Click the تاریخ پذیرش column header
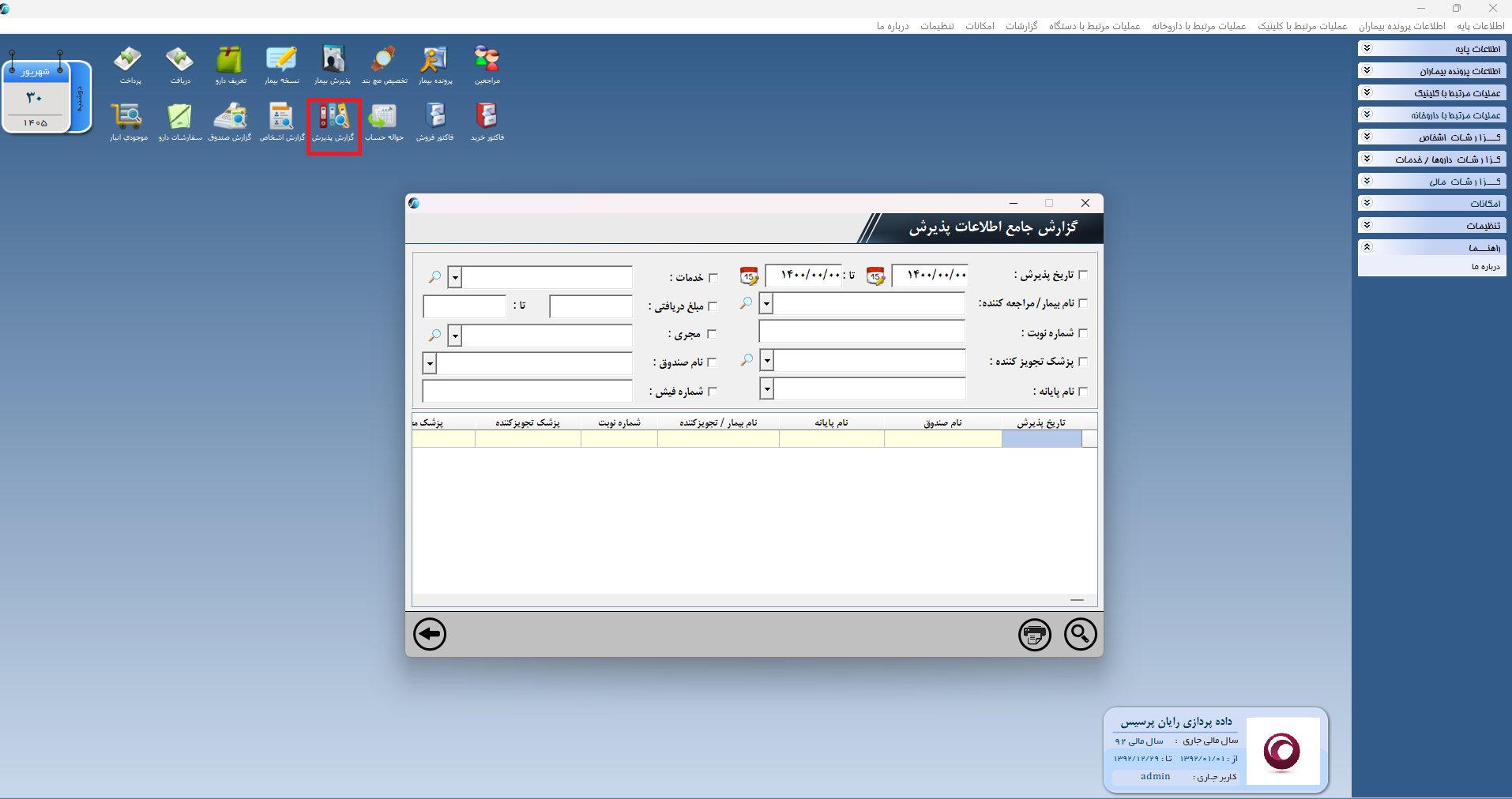Screen dimensions: 1512x799 click(1041, 422)
